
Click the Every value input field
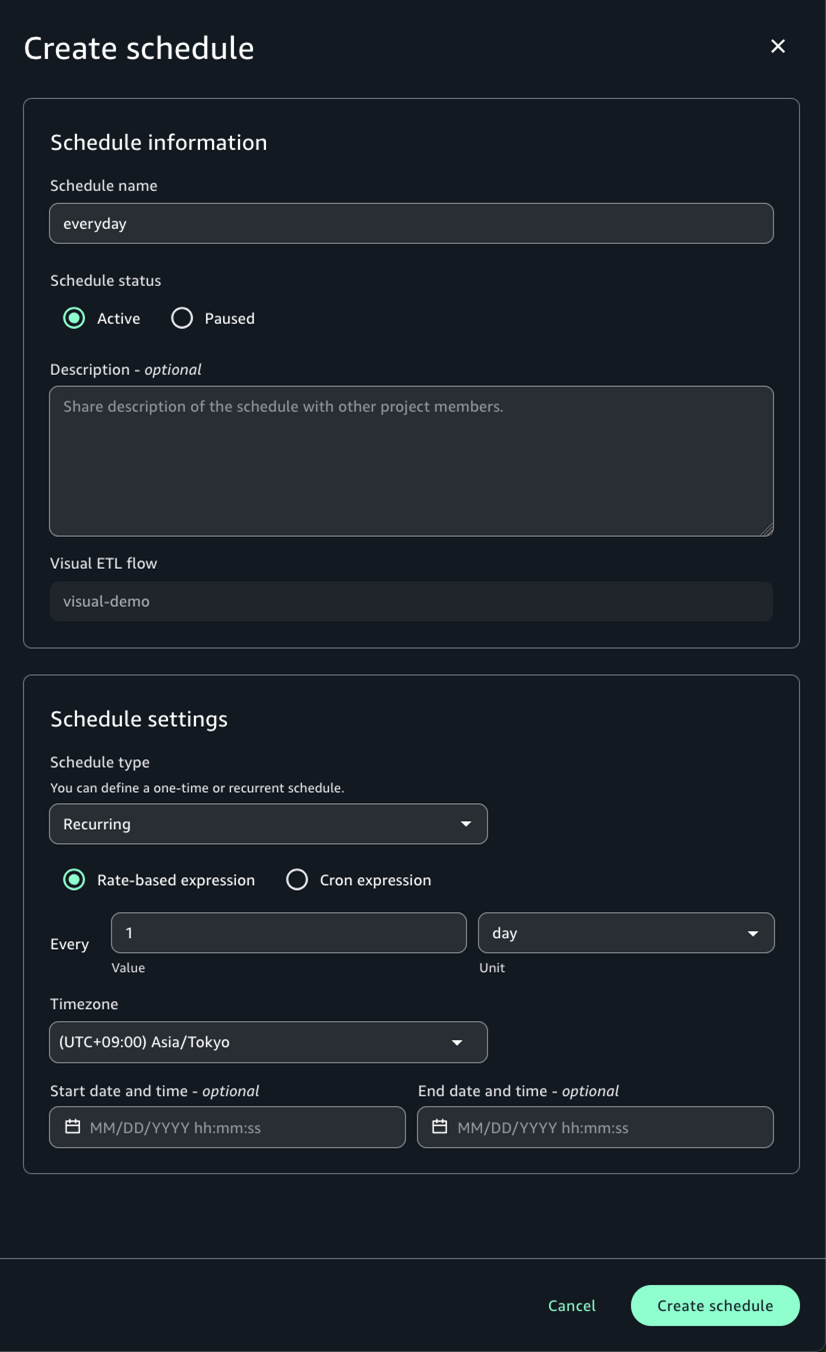(x=288, y=933)
